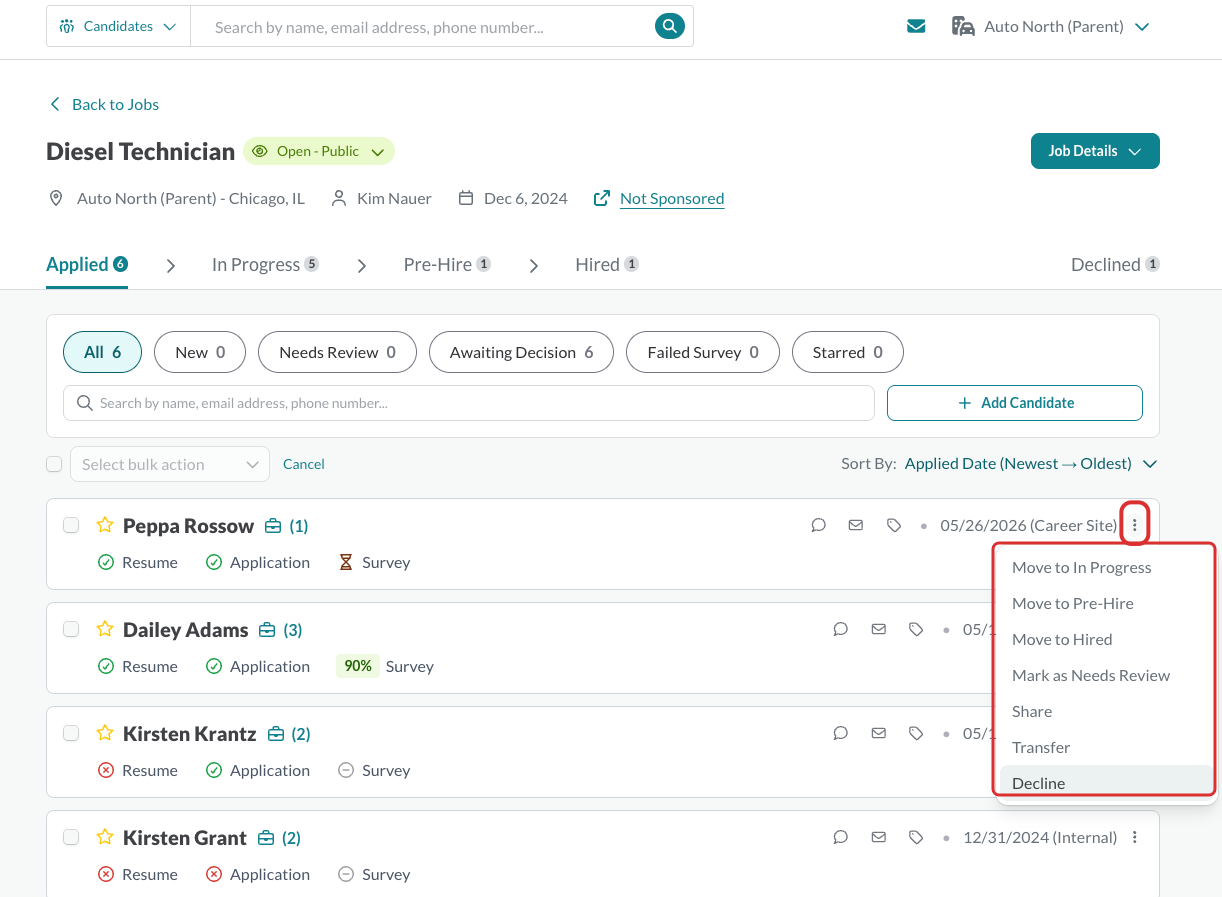
Task: Switch to the In Progress tab
Action: (x=265, y=264)
